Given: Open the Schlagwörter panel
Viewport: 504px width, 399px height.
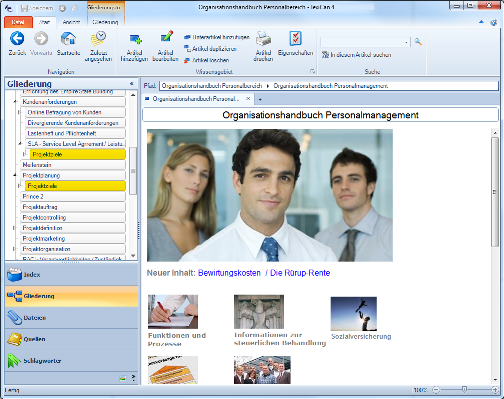Looking at the screenshot, I should tap(72, 361).
